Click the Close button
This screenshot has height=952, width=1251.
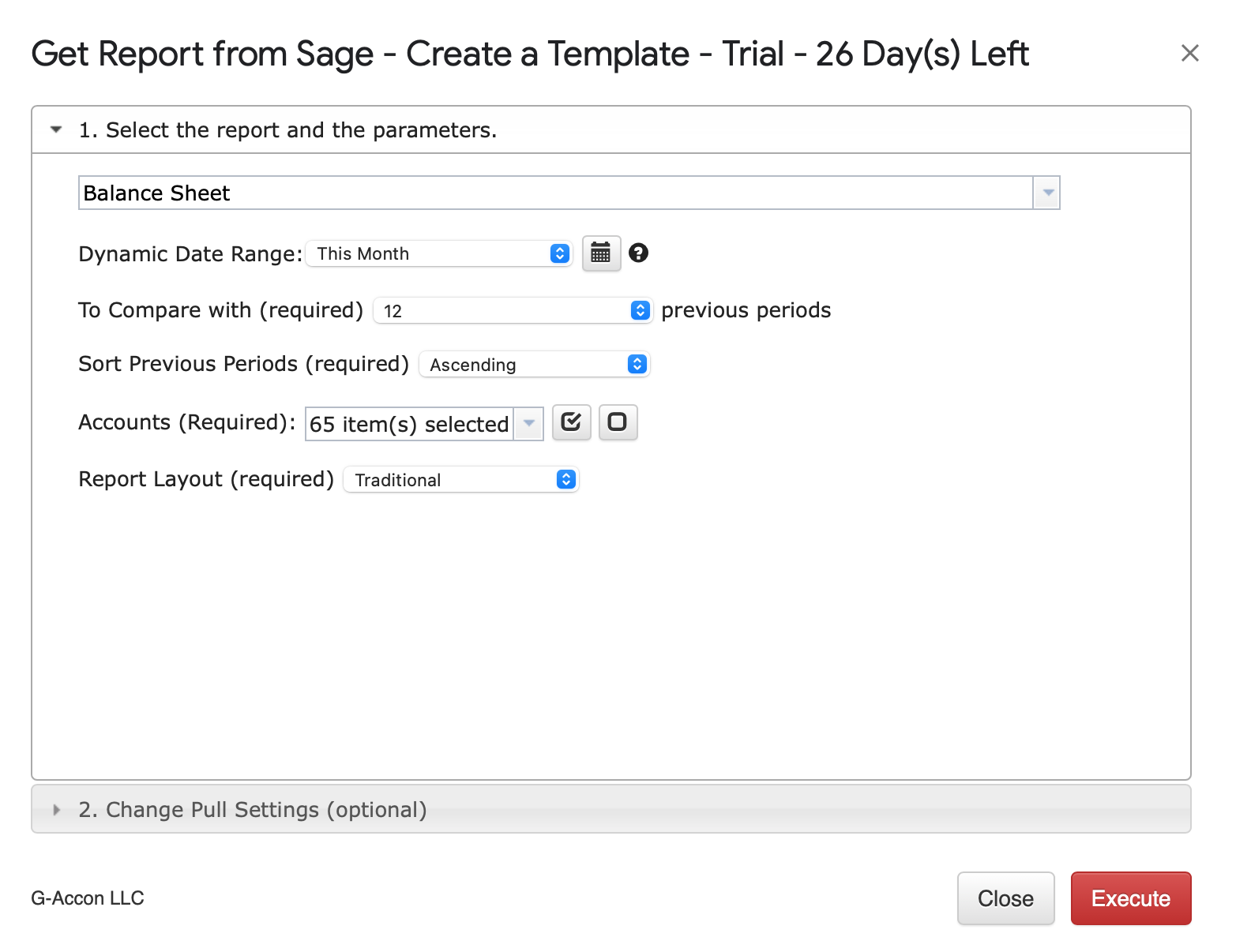pos(1005,898)
